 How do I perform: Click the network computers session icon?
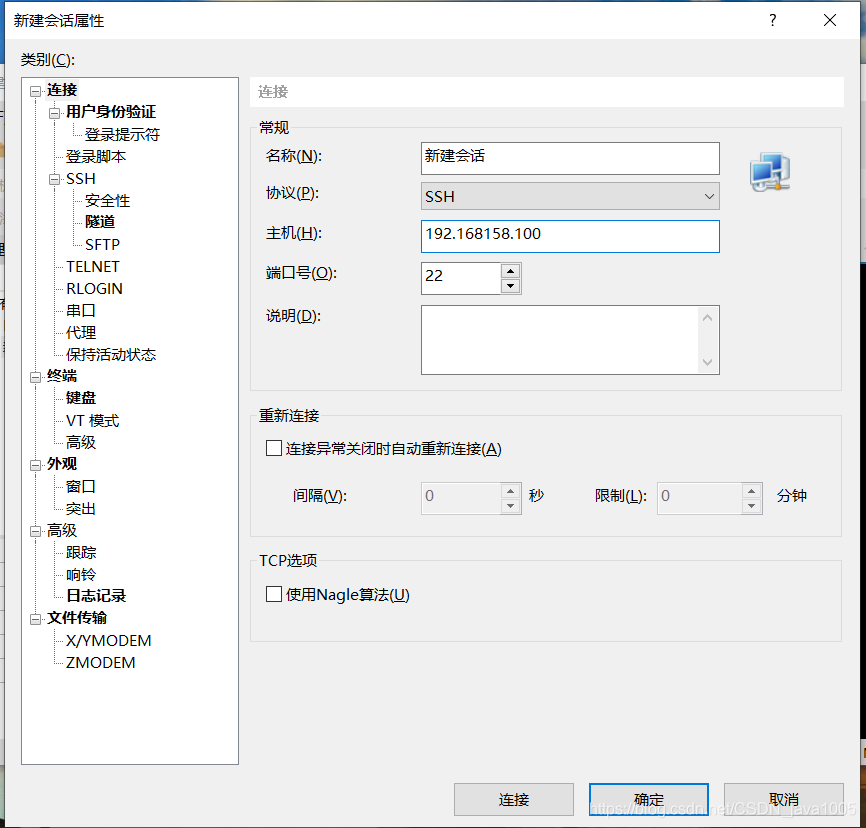770,172
